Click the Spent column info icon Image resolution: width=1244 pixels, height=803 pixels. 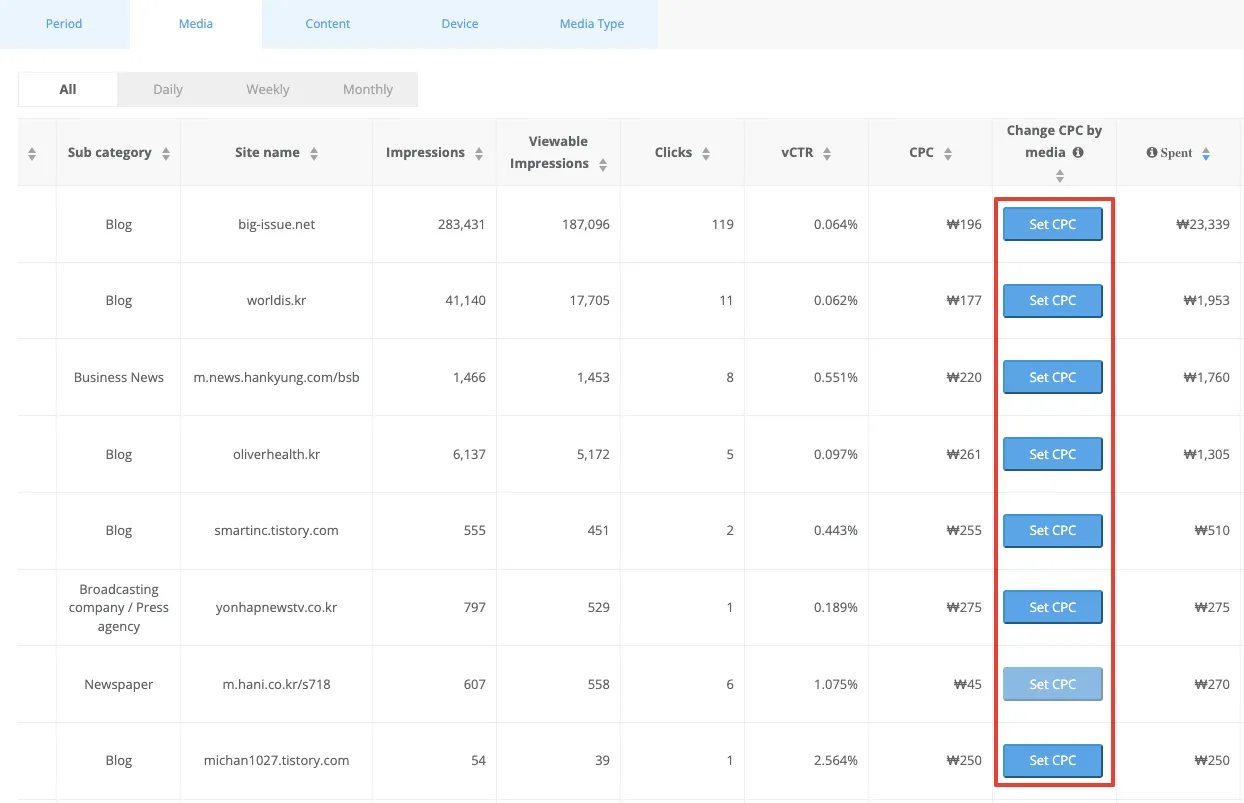(1152, 153)
